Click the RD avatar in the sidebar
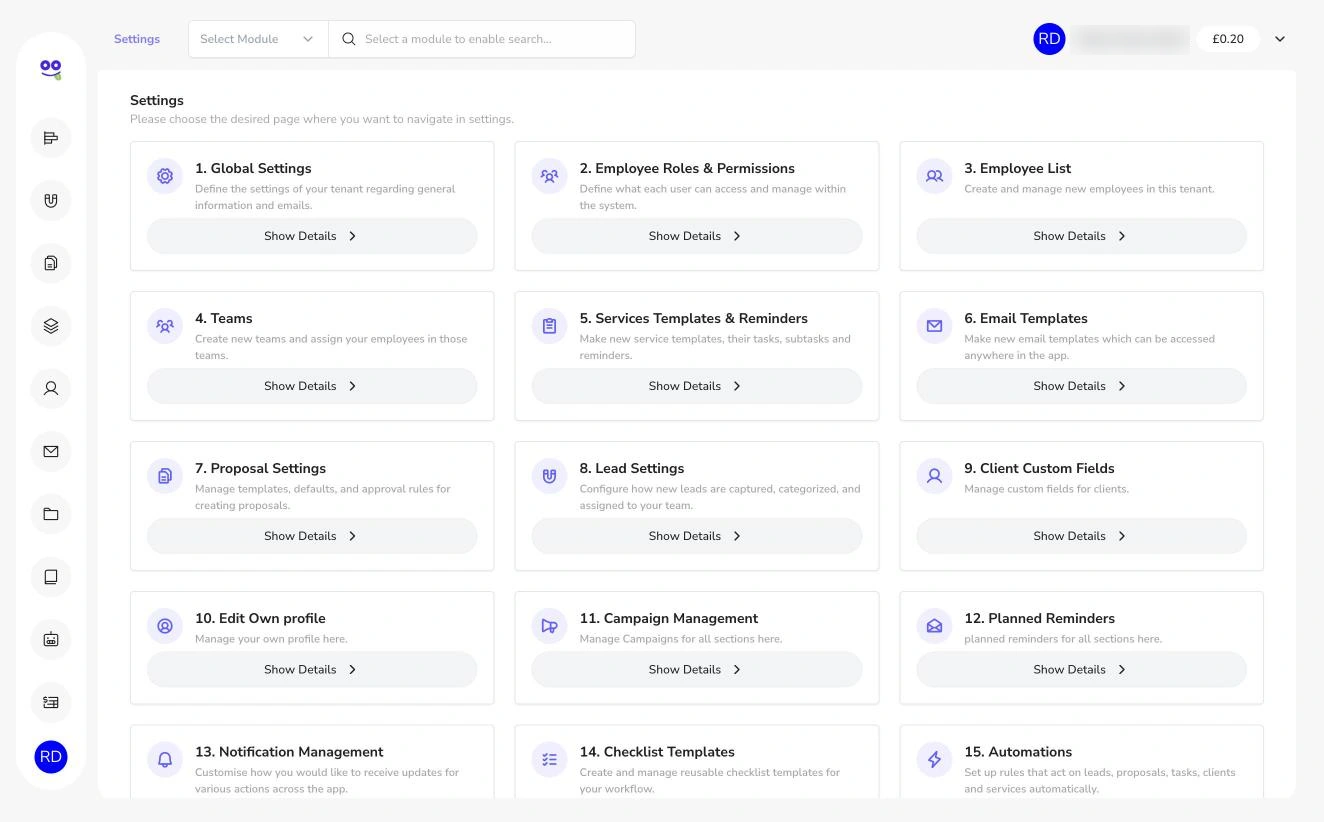 point(51,757)
